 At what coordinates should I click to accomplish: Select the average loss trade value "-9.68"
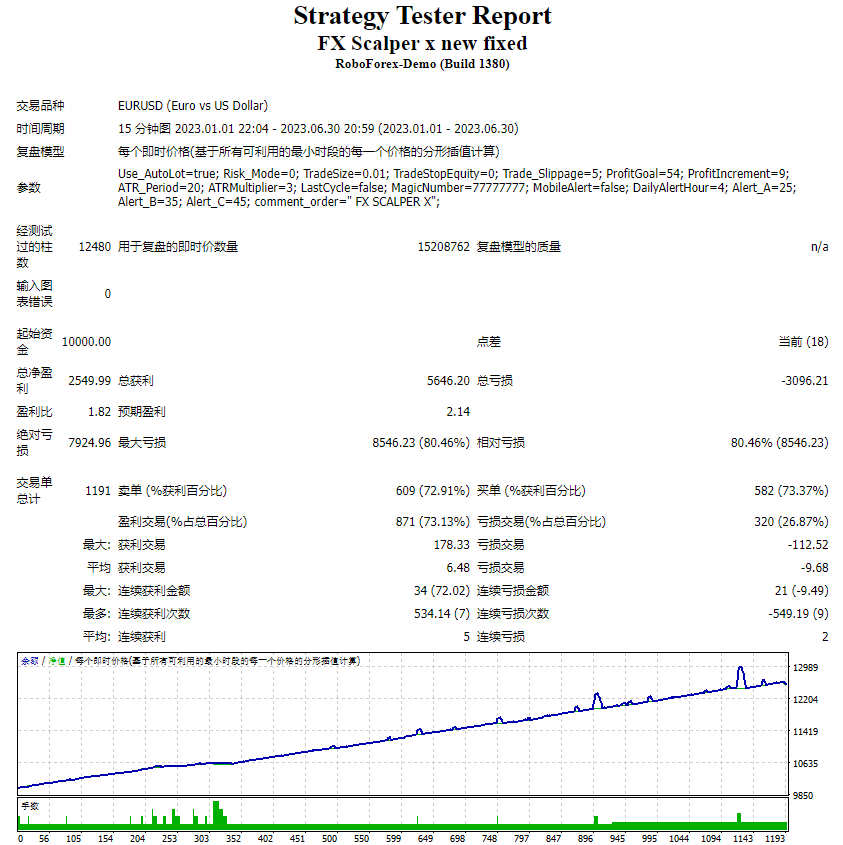tap(814, 568)
